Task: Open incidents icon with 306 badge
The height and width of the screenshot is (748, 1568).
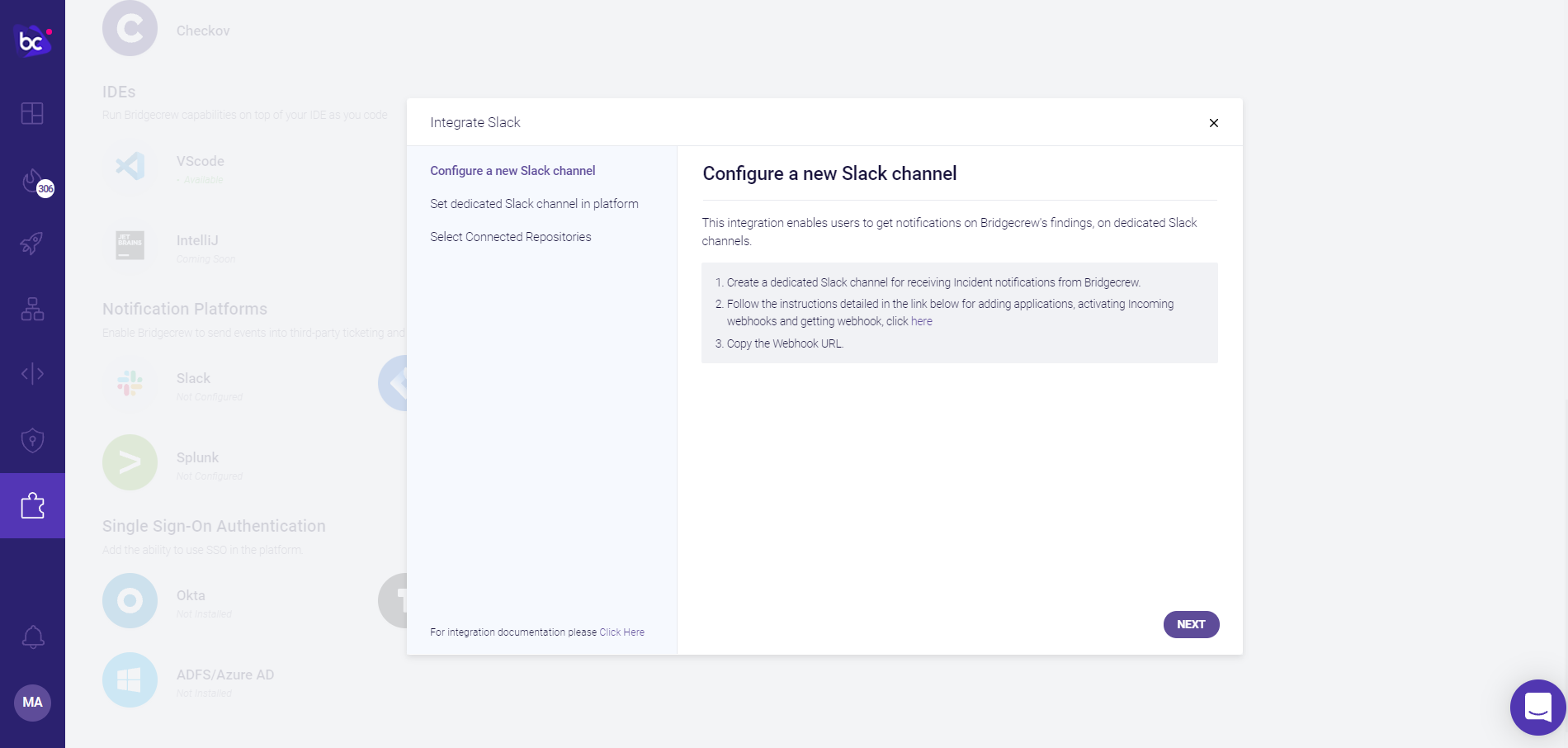Action: (34, 181)
